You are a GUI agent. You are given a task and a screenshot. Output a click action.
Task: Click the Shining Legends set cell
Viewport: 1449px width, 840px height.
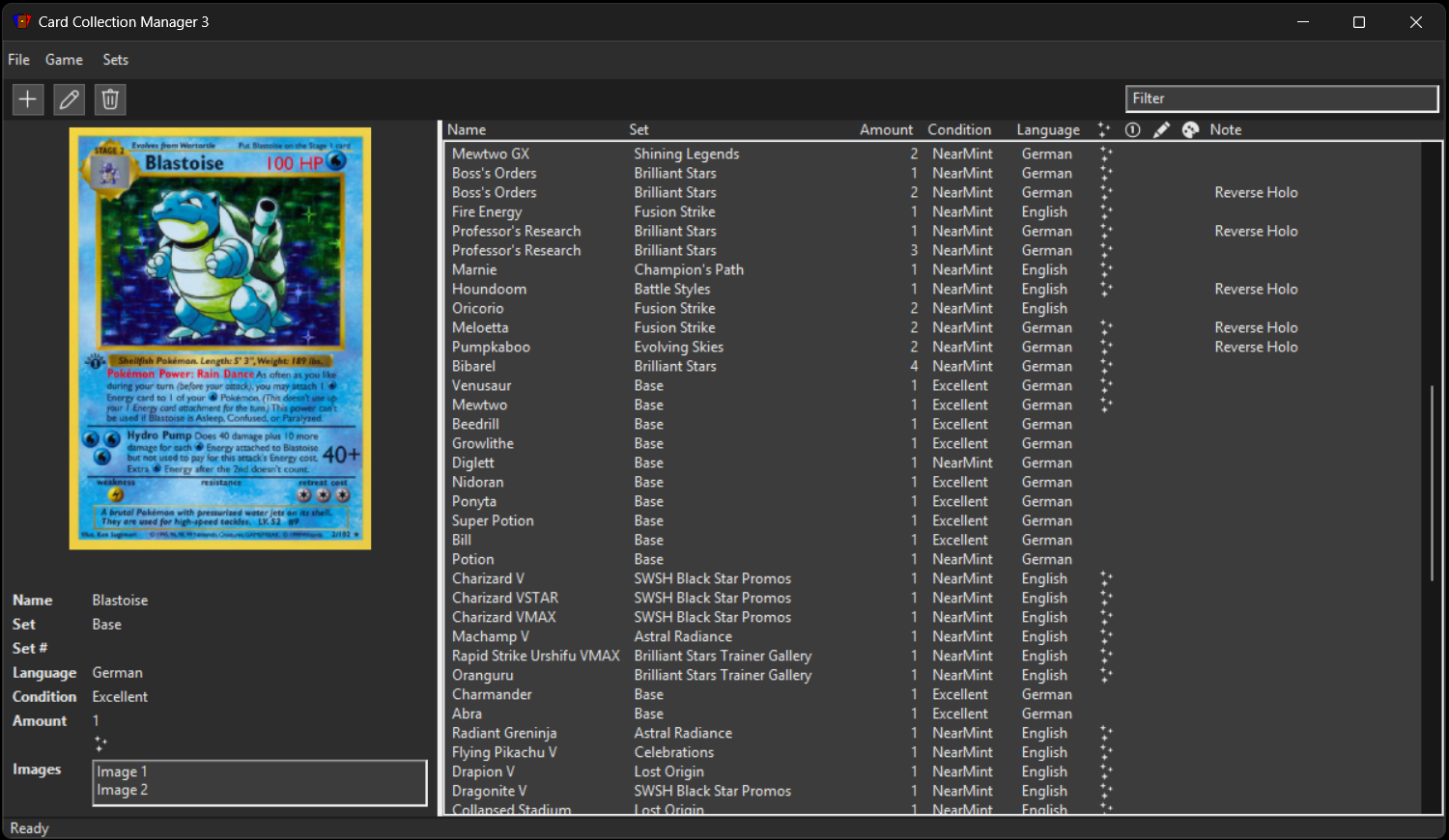coord(687,154)
